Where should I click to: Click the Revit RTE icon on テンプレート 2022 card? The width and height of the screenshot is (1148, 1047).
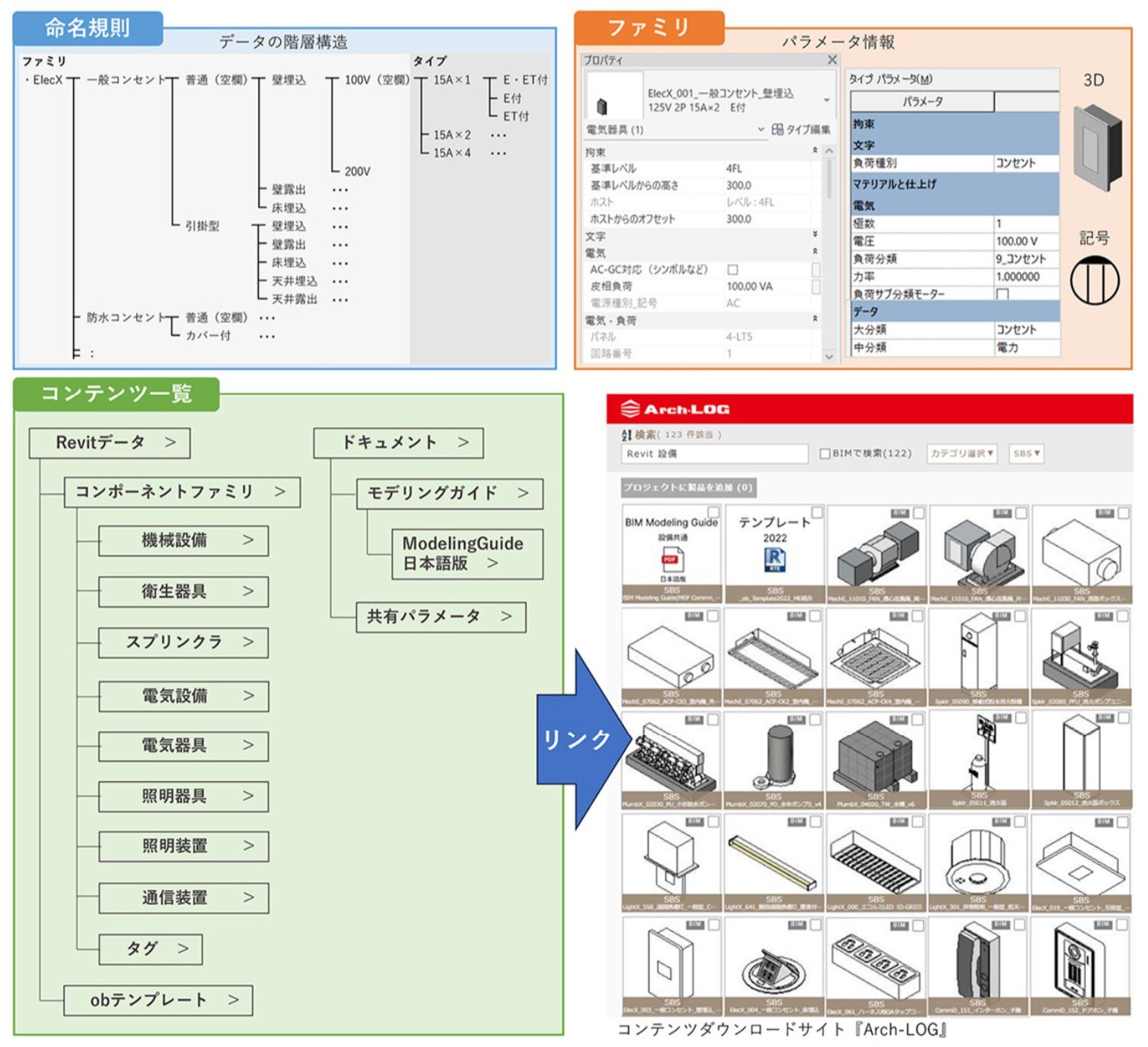coord(774,560)
